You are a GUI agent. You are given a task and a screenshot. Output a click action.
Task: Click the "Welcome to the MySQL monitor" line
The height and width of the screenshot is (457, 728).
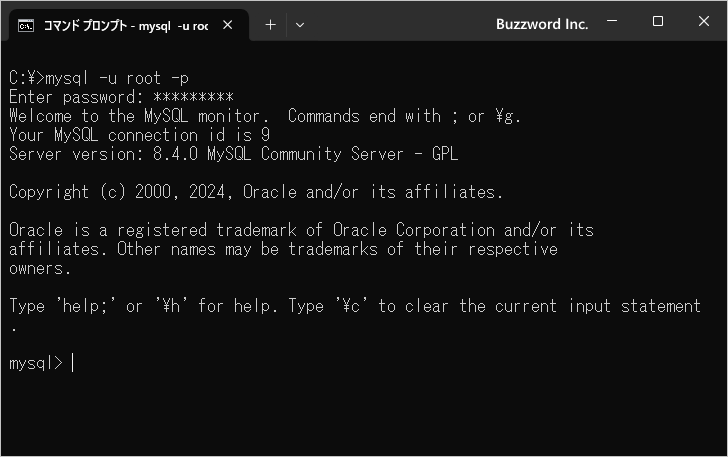tap(265, 116)
